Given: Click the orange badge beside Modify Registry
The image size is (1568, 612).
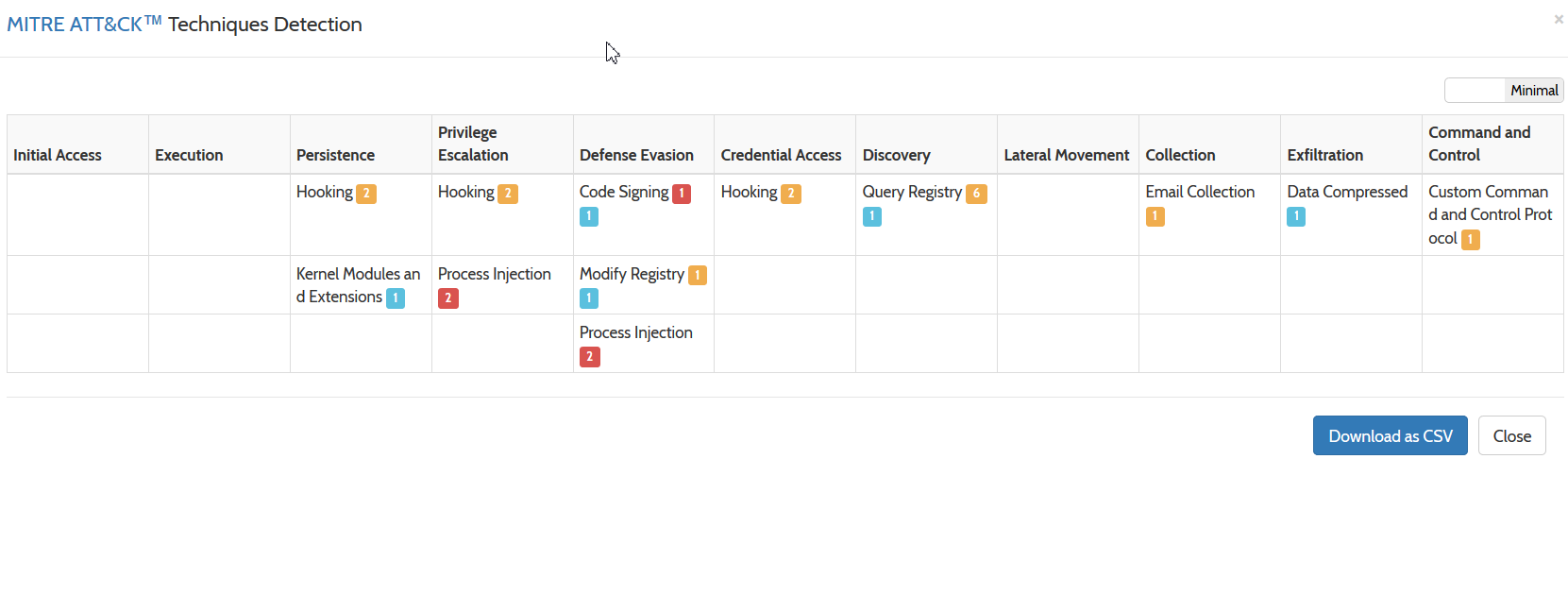Looking at the screenshot, I should pos(698,276).
